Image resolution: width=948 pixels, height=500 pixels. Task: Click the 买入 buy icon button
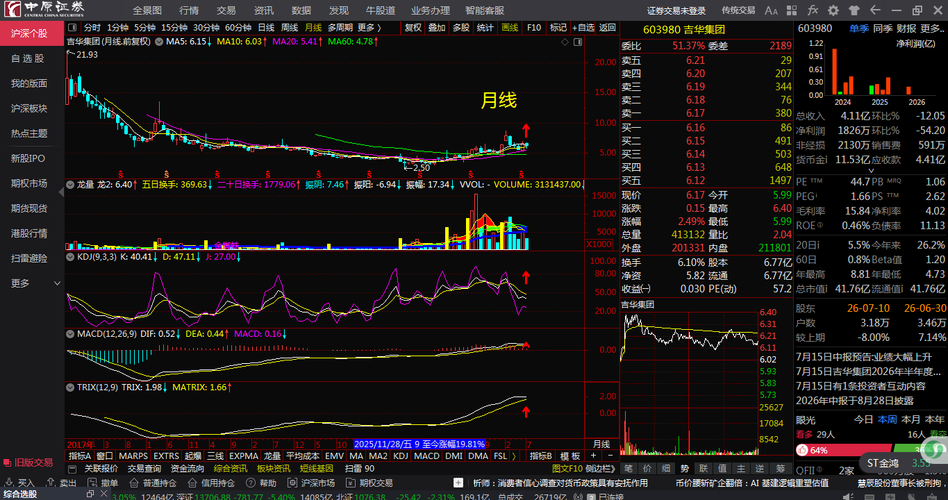[21, 483]
